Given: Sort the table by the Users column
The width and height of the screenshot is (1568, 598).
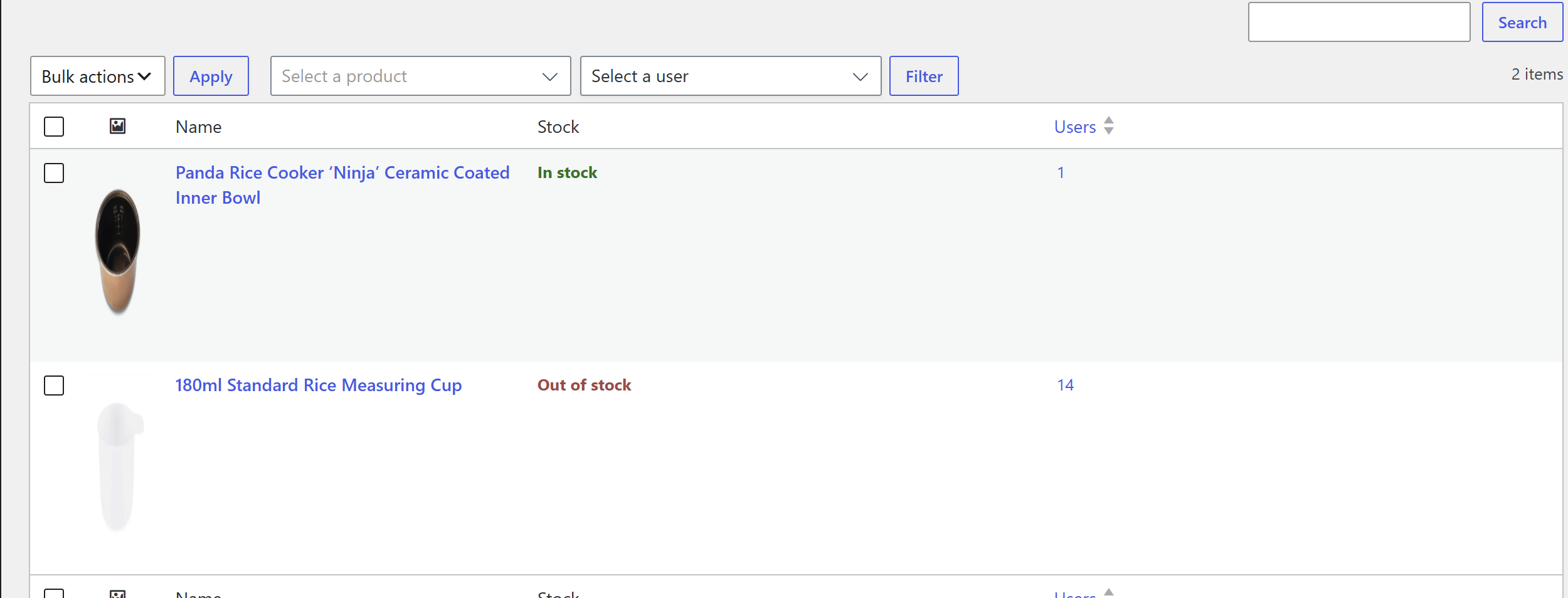Looking at the screenshot, I should click(x=1074, y=127).
